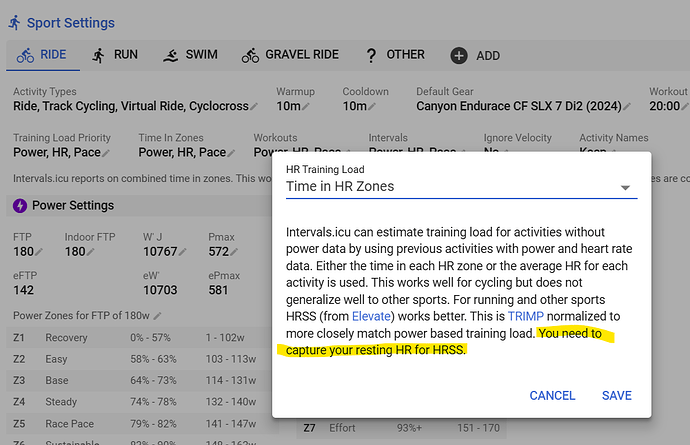Click Canyon Endurace CF SLX 7 Di2 gear
Viewport: 690px width, 445px height.
click(x=519, y=107)
